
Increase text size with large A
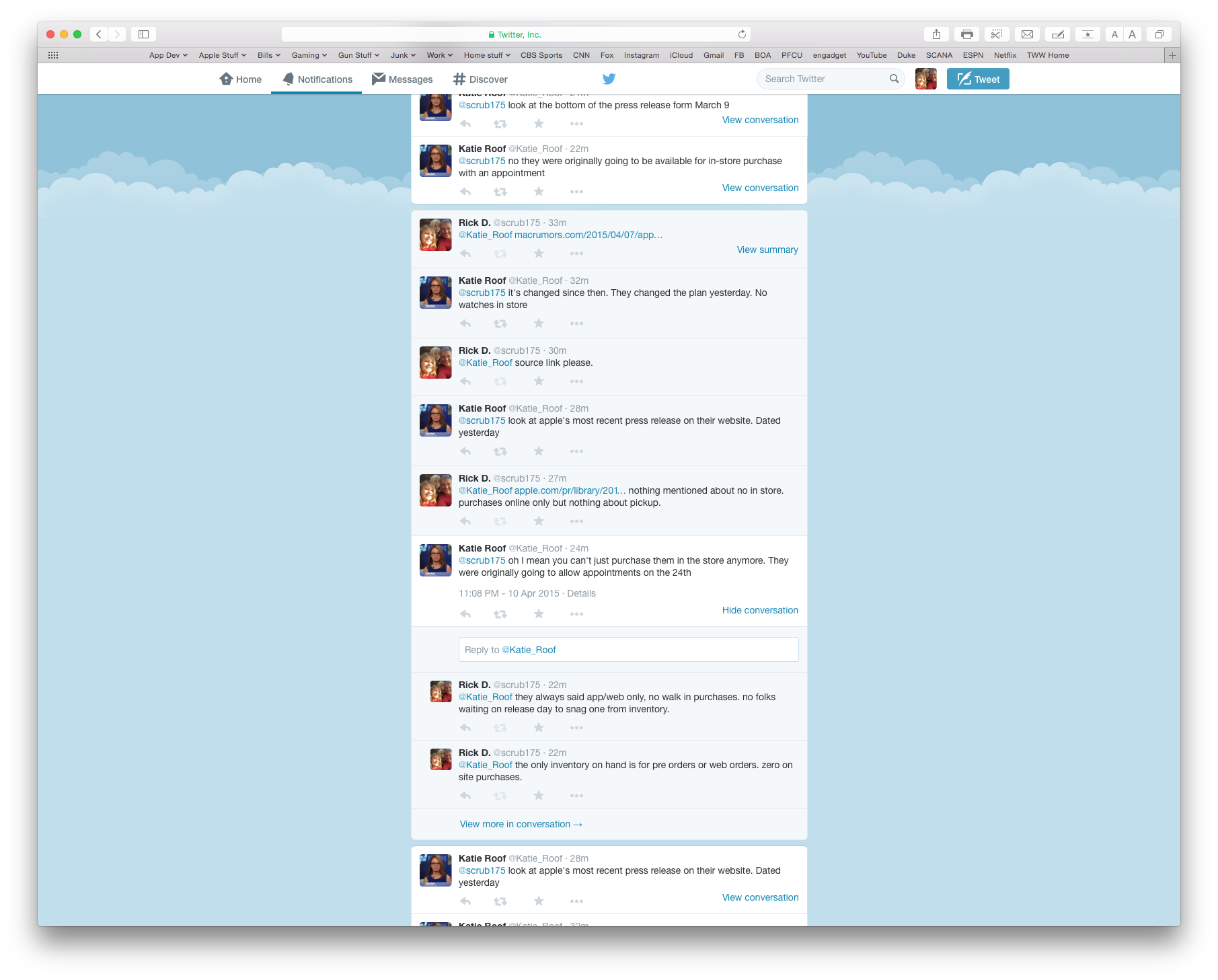(1133, 34)
